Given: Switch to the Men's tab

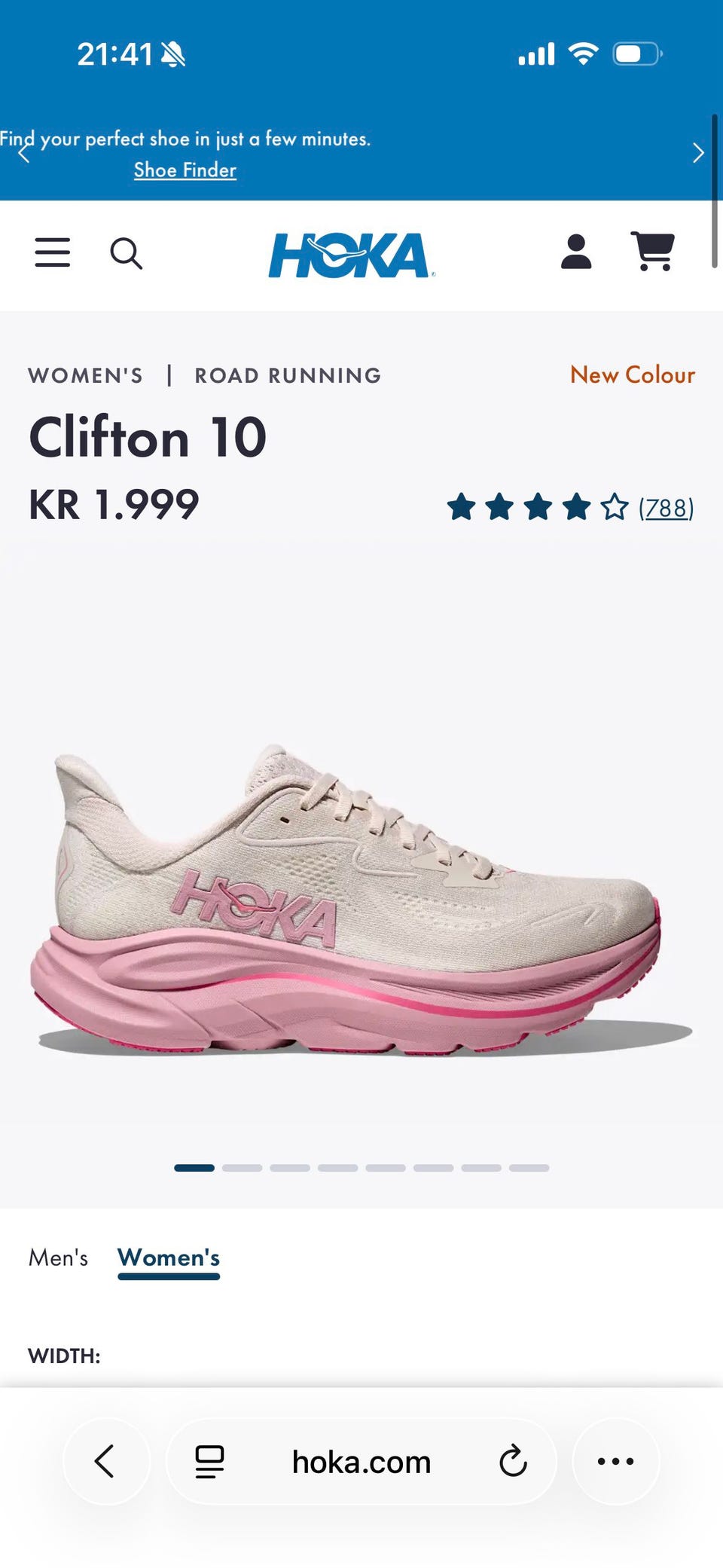Looking at the screenshot, I should pos(59,1258).
